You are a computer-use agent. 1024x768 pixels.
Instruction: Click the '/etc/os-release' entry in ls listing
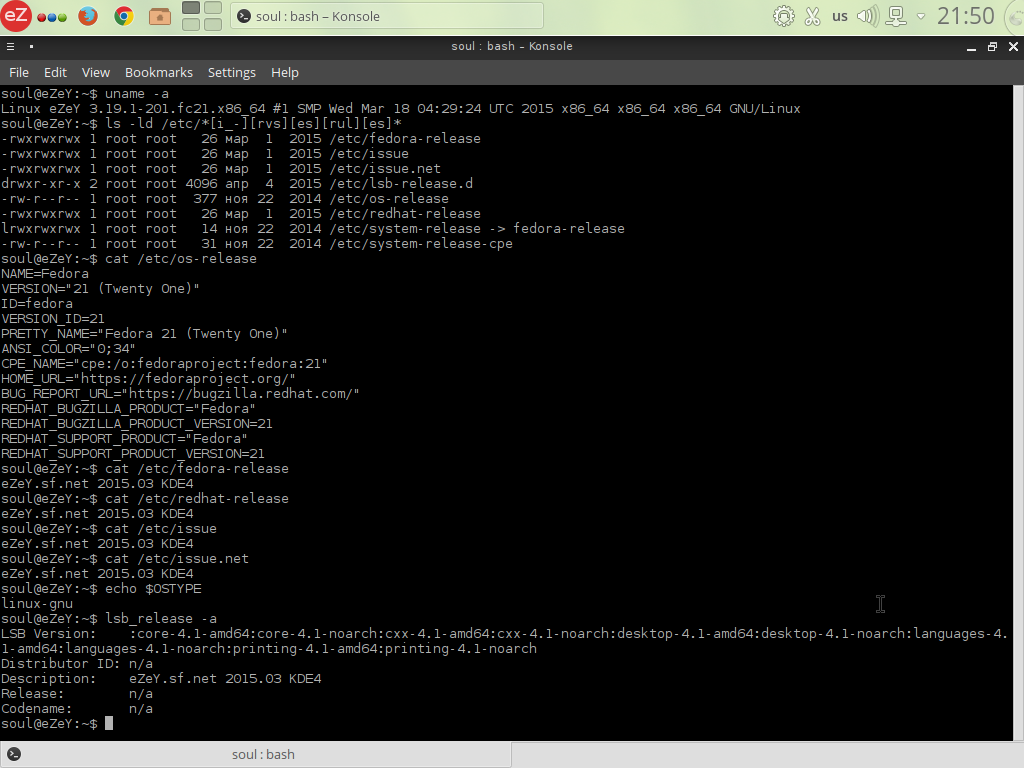click(389, 199)
